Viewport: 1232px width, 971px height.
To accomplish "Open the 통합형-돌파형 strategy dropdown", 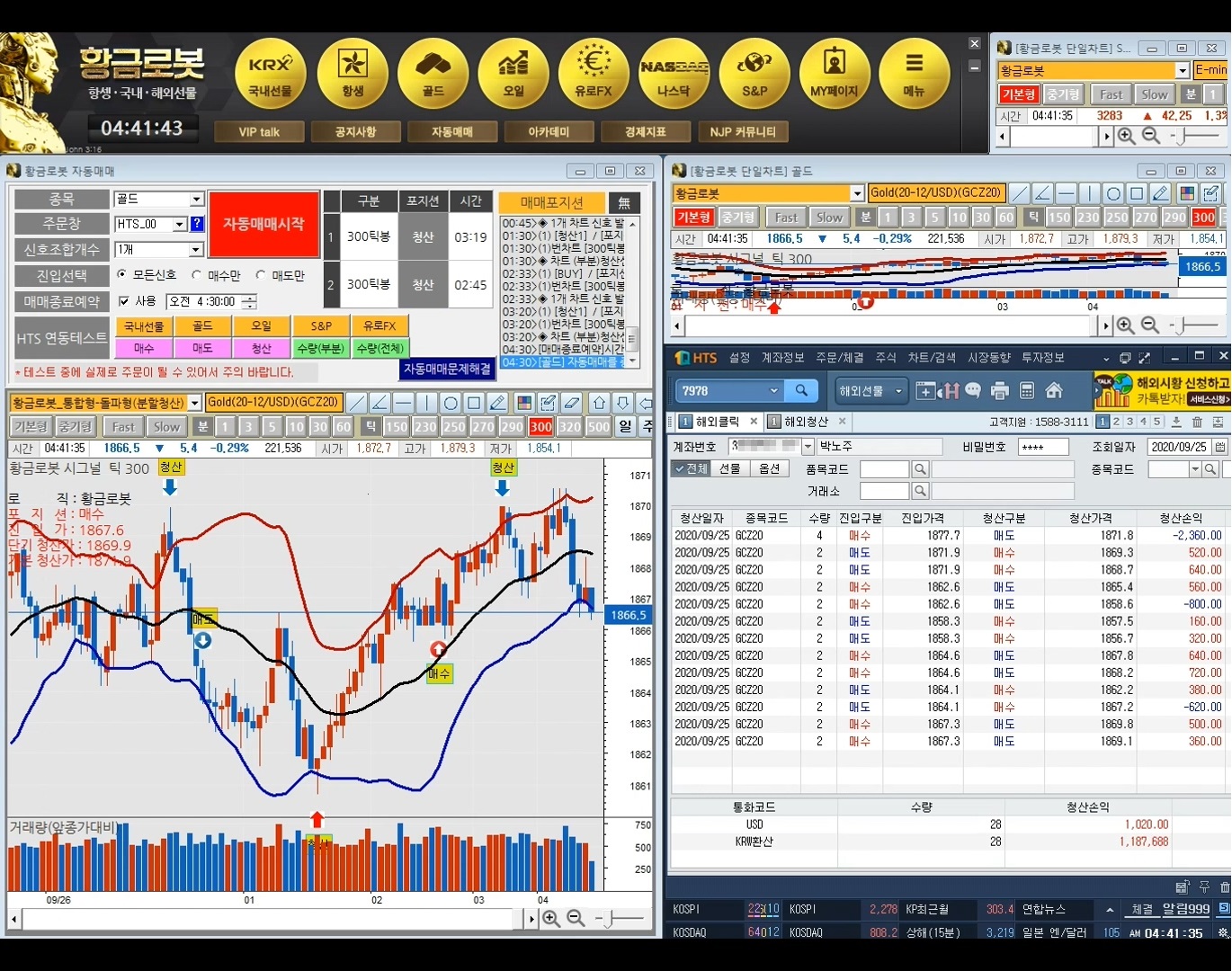I will tap(194, 403).
